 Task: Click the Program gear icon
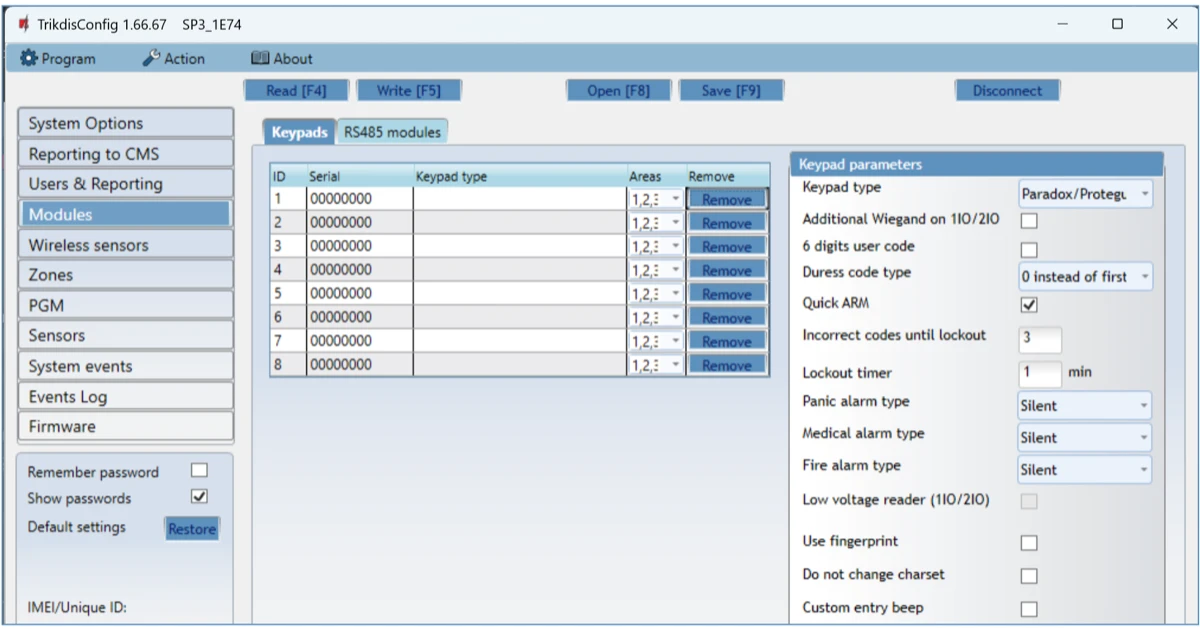point(28,59)
